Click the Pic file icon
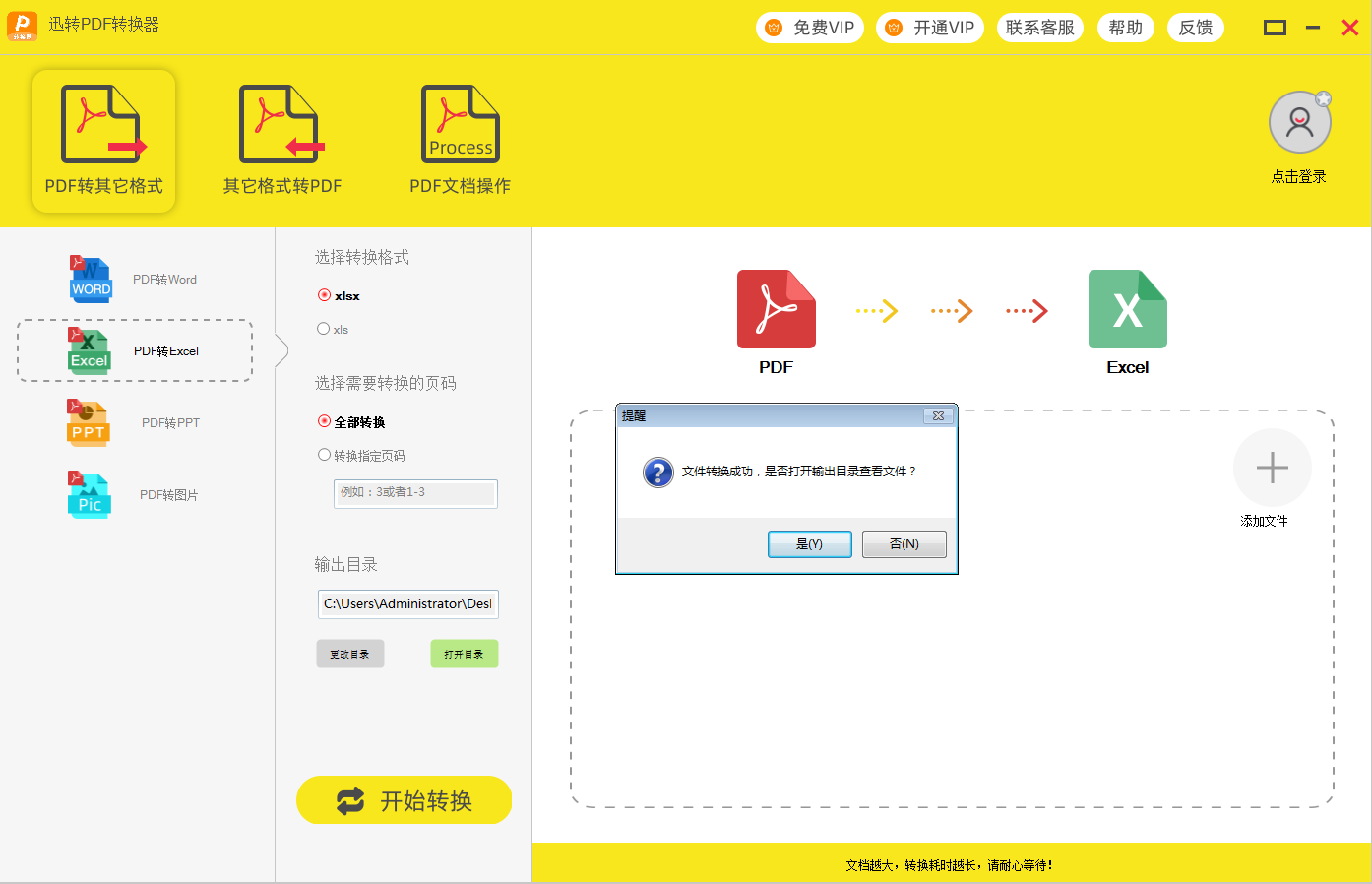 pyautogui.click(x=90, y=495)
